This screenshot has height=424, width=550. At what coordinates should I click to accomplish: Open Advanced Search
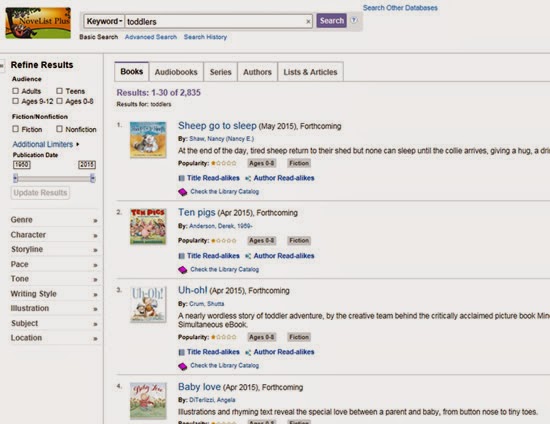(x=151, y=37)
